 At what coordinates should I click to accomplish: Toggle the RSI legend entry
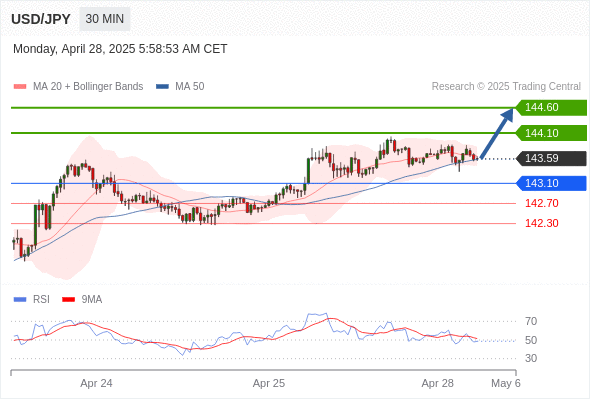[x=32, y=300]
